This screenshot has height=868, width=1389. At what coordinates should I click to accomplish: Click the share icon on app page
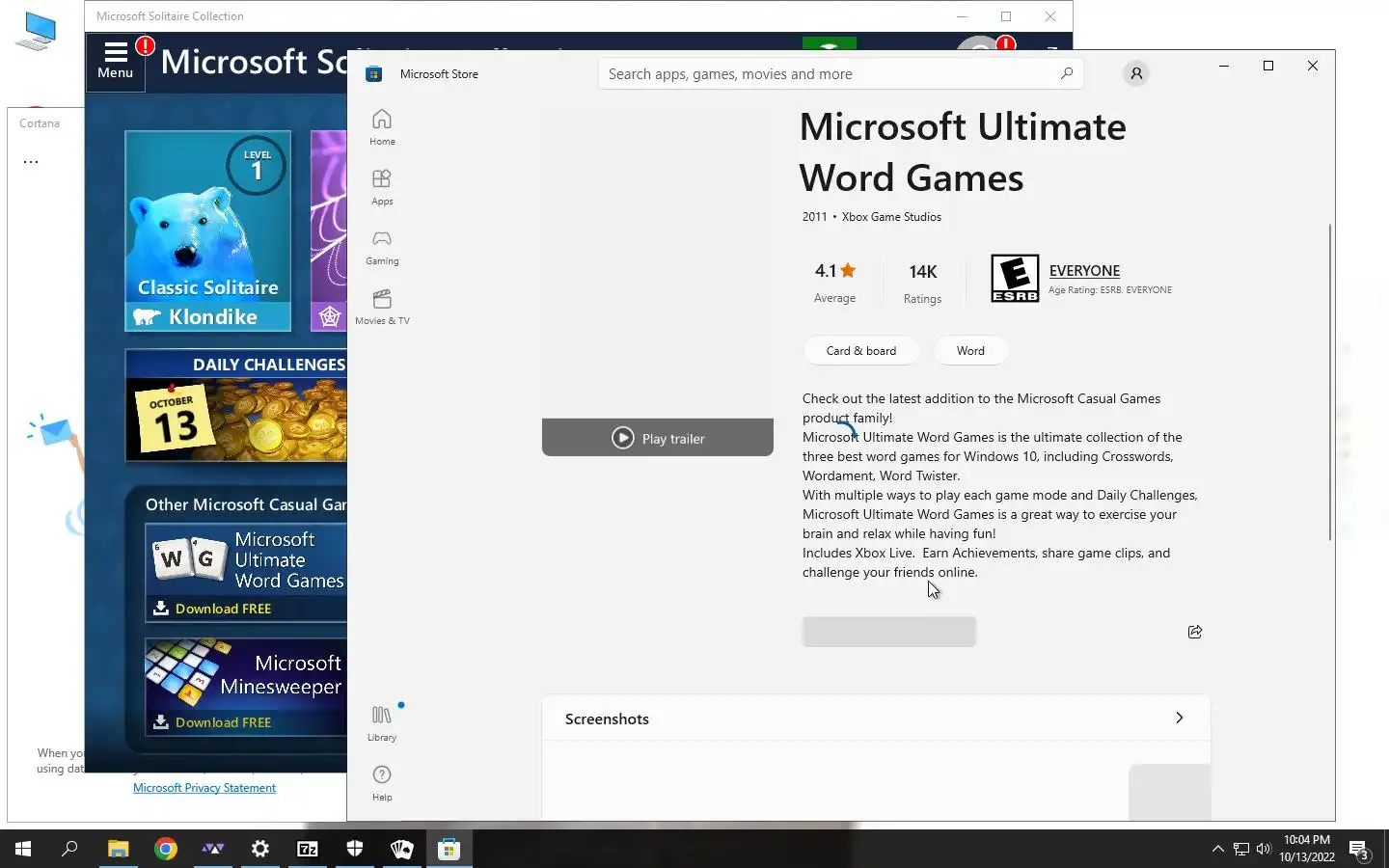pos(1195,632)
